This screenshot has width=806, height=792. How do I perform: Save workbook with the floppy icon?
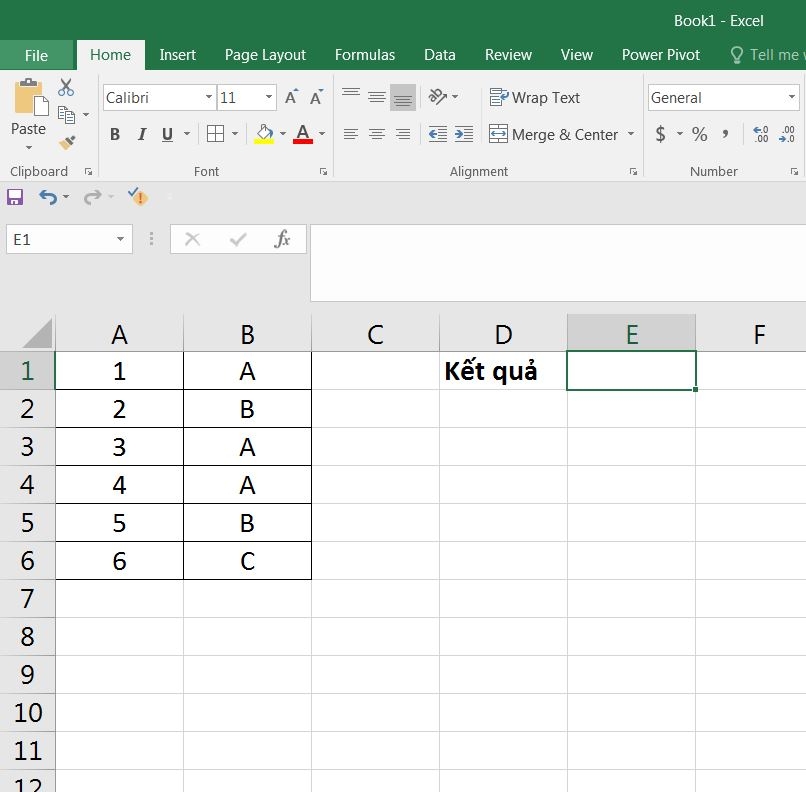(15, 197)
